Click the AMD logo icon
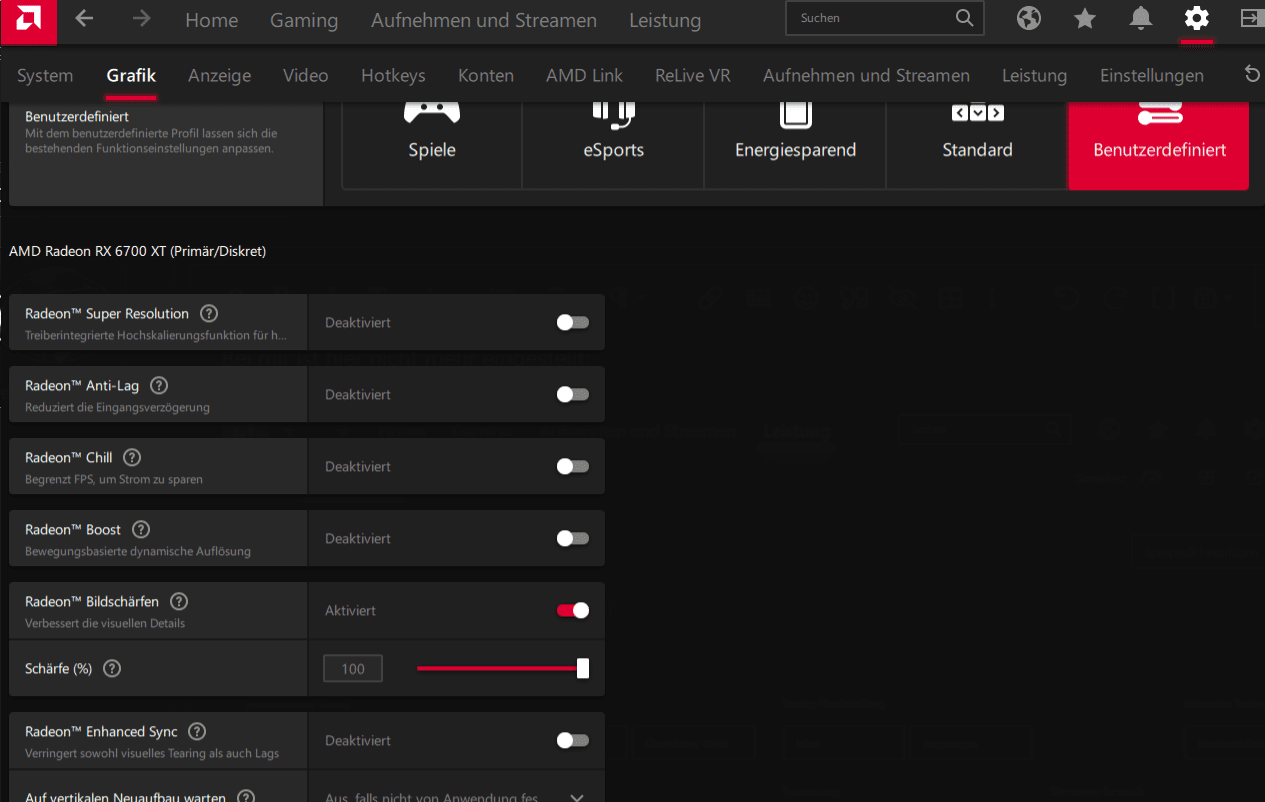The width and height of the screenshot is (1265, 802). [28, 21]
